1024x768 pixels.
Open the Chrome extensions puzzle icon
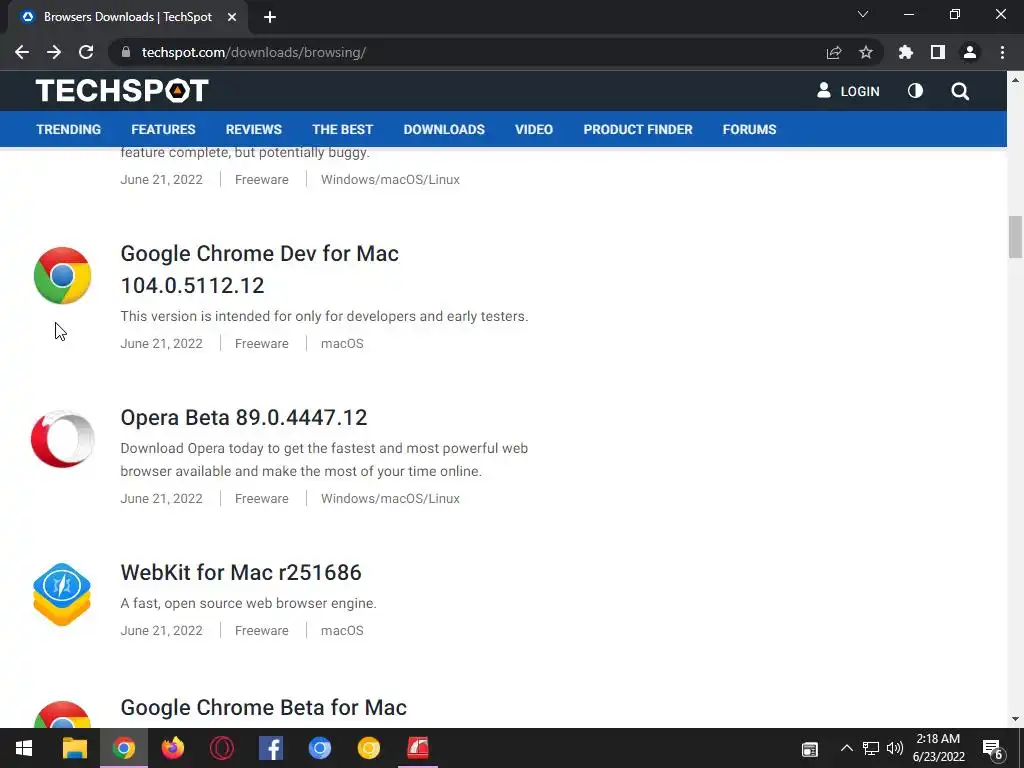point(906,52)
